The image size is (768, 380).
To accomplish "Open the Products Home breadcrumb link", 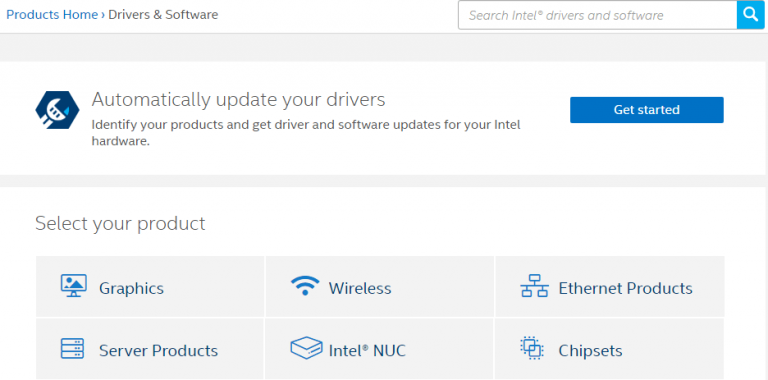I will click(52, 15).
